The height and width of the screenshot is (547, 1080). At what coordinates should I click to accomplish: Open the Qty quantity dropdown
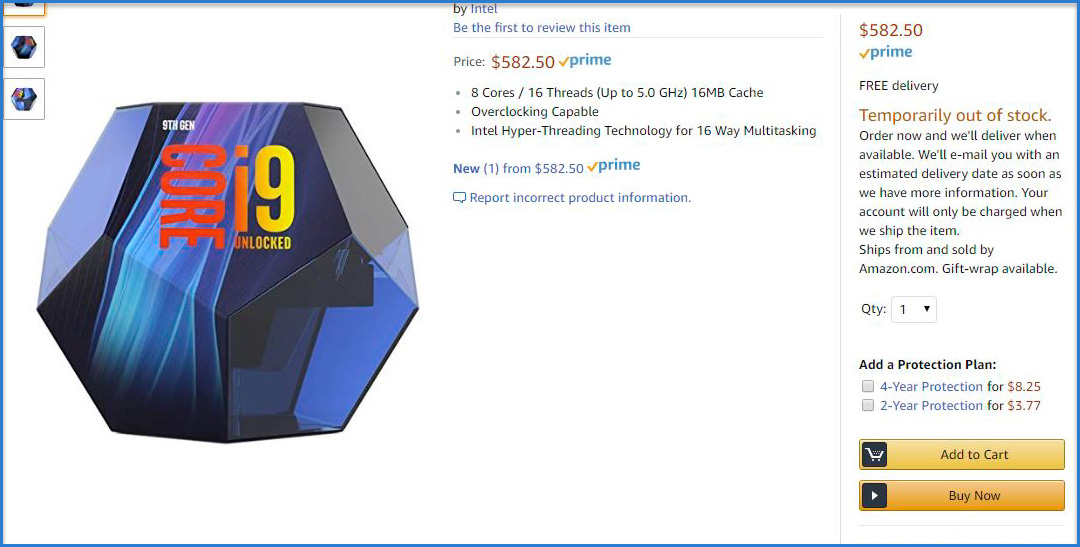[x=914, y=309]
